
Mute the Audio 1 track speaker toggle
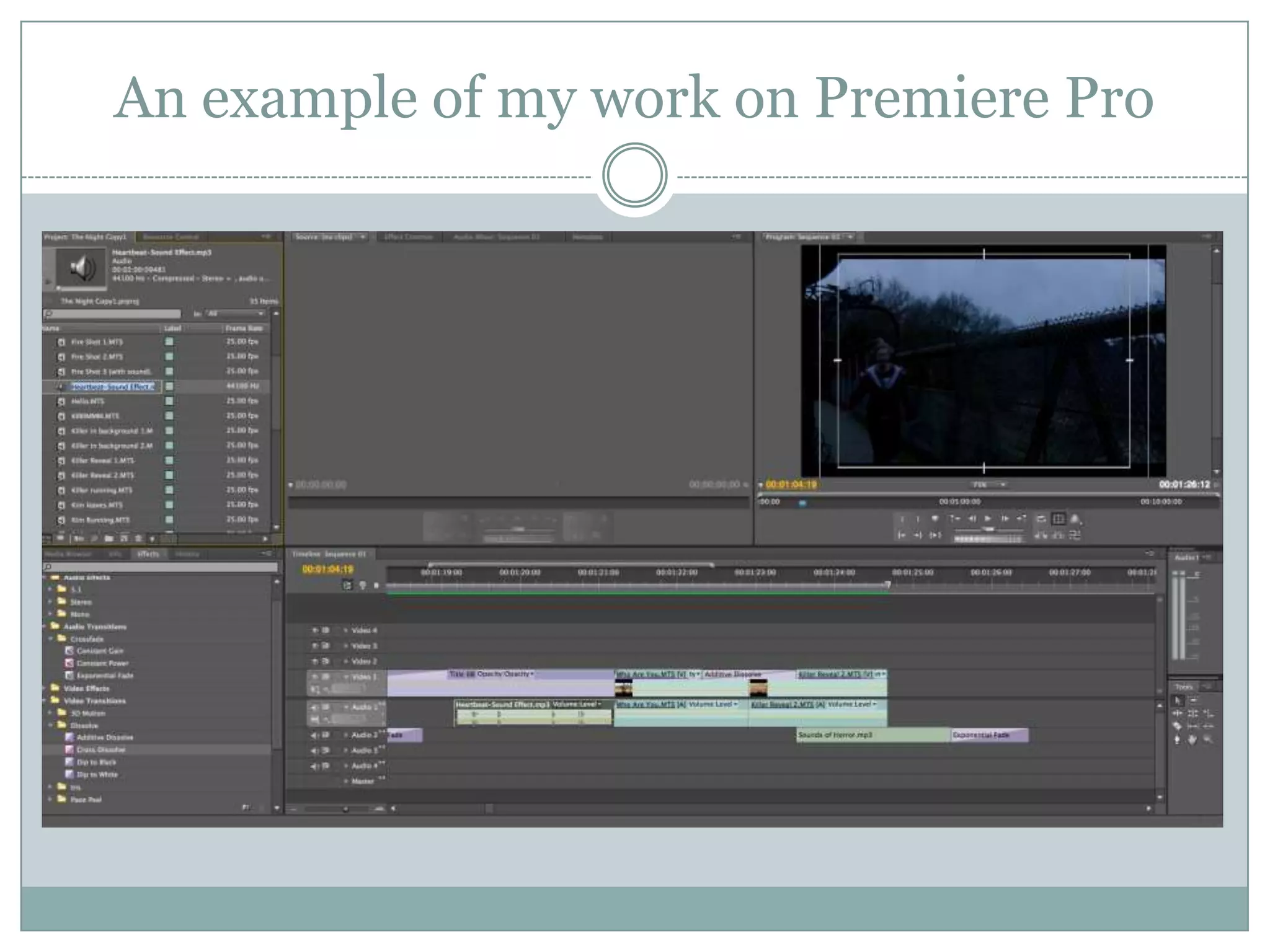[x=315, y=707]
